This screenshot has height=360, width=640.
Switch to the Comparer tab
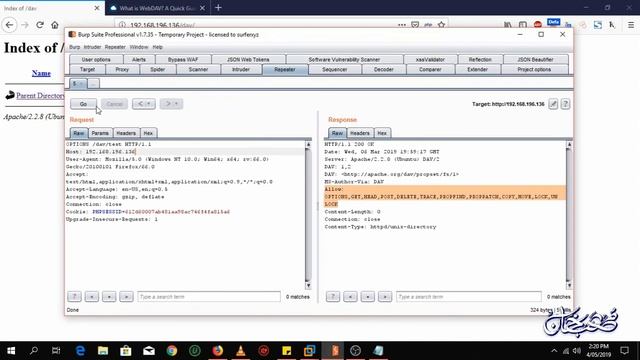coord(430,69)
